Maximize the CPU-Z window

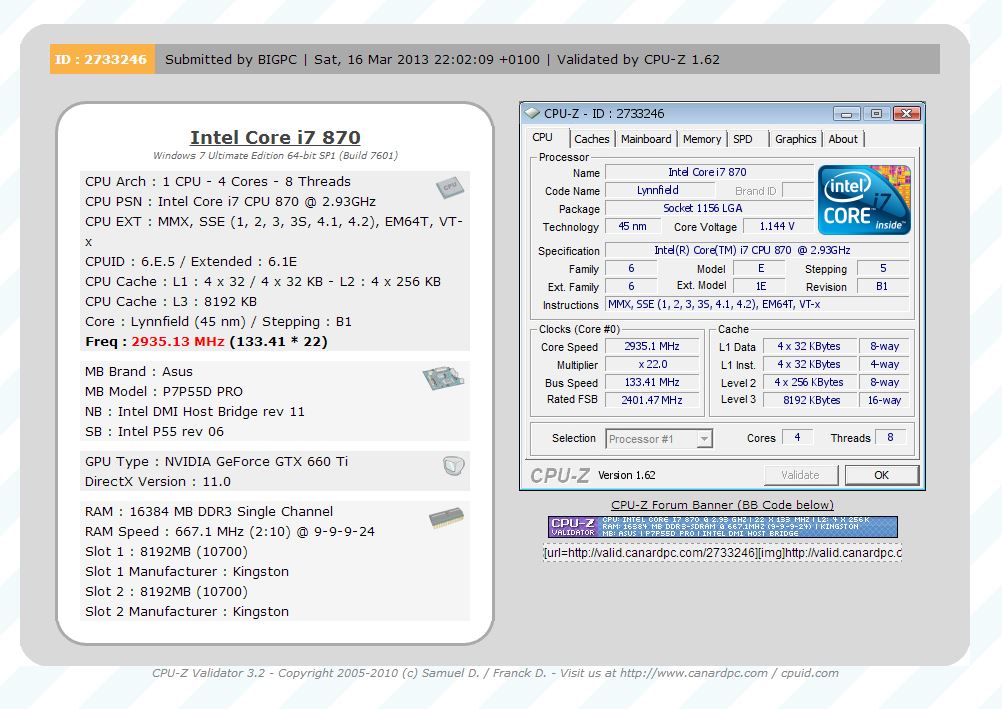coord(876,114)
